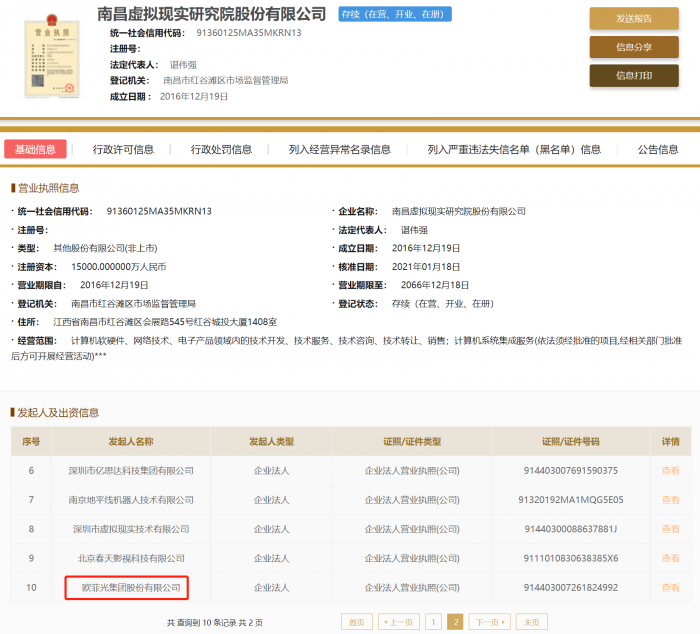Image resolution: width=700 pixels, height=634 pixels.
Task: Select cell 北京春天影视科技有限公司
Action: [x=131, y=559]
